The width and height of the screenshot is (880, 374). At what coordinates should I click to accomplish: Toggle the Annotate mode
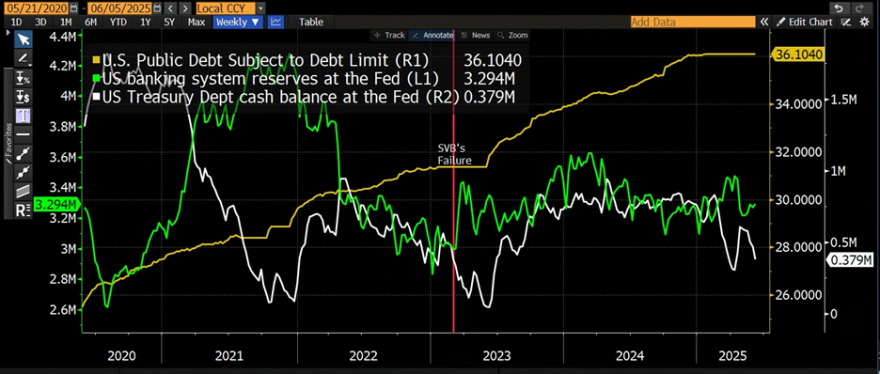[432, 35]
